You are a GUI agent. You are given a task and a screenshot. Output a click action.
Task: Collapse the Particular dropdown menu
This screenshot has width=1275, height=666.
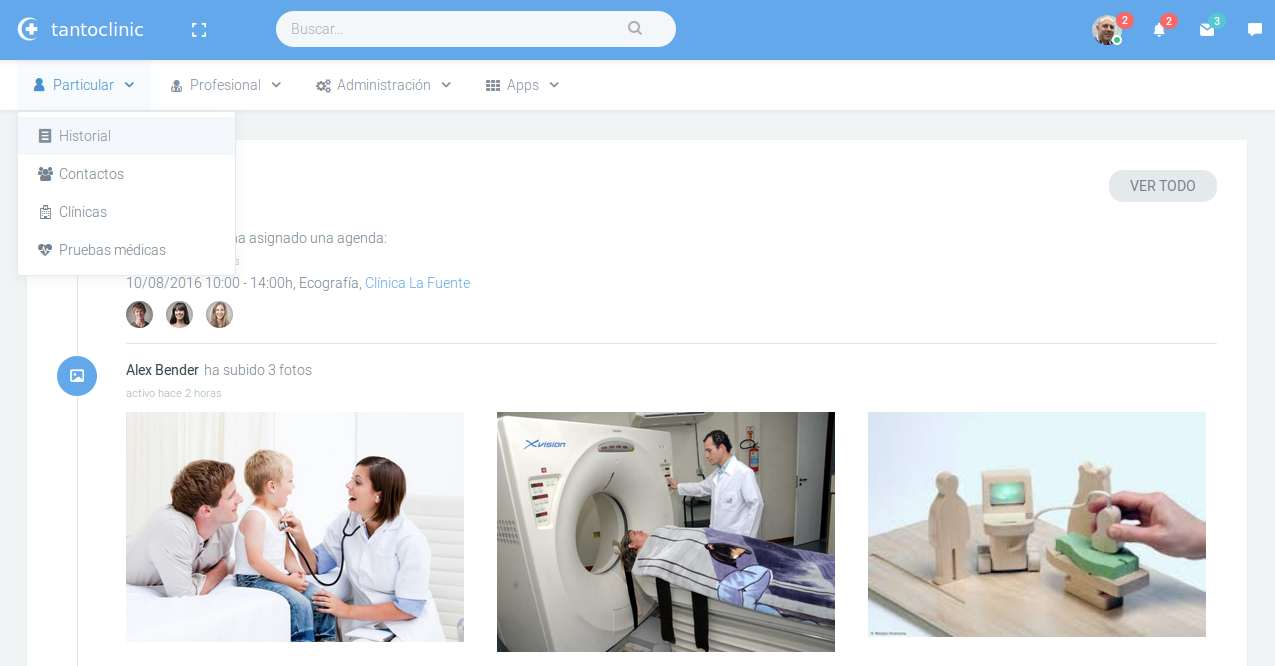(x=84, y=85)
